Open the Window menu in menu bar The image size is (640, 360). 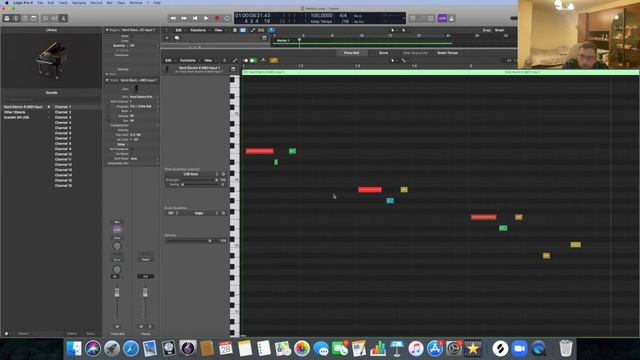click(136, 2)
